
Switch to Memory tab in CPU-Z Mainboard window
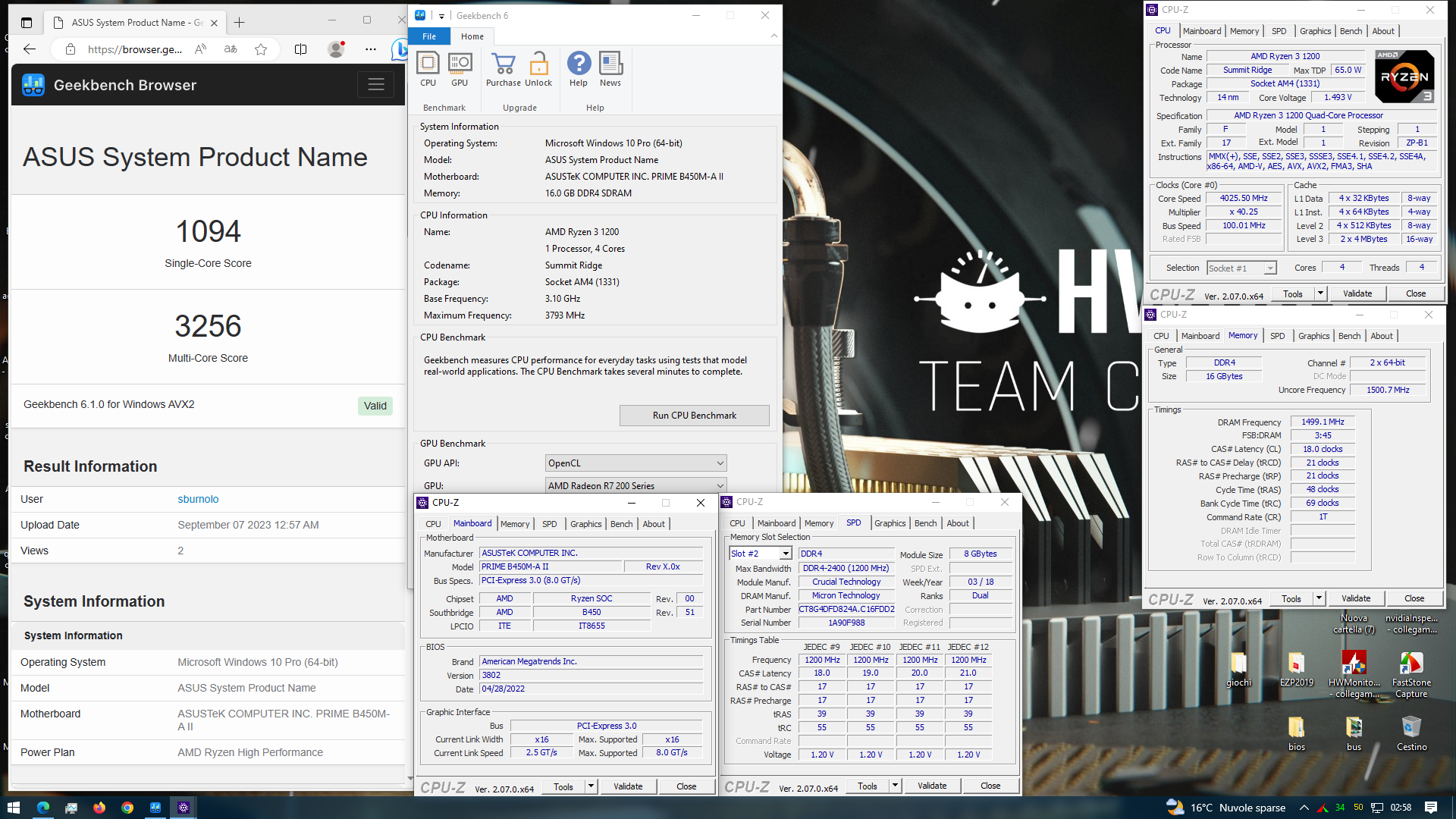(x=515, y=524)
